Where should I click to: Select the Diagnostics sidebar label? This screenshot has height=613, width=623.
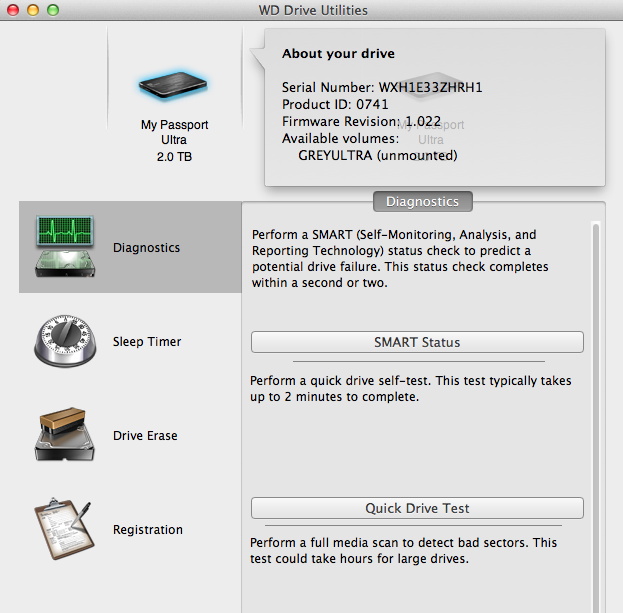[x=146, y=248]
